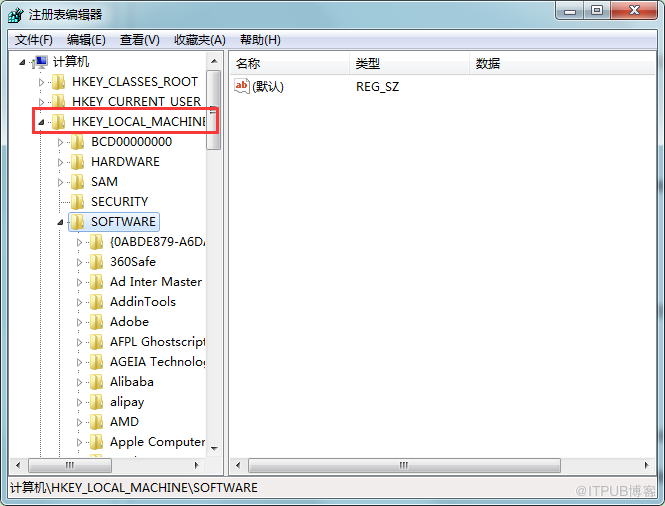Collapse the 计算机 root node
Screen dimensions: 665x506
tap(22, 62)
